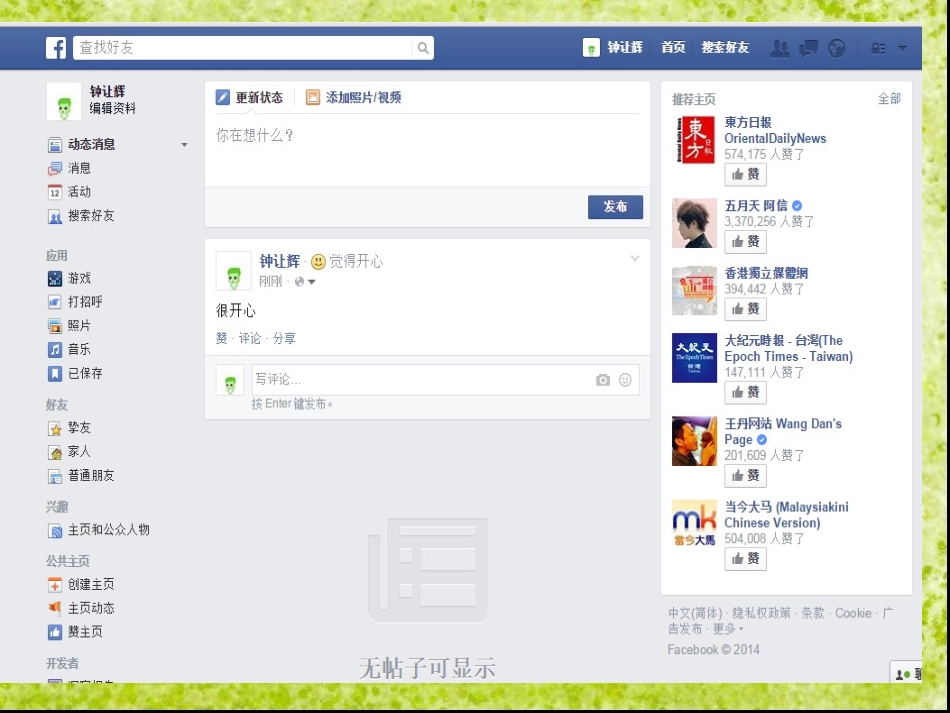Click 分享 under the 很开心 post
This screenshot has width=950, height=713.
point(284,338)
